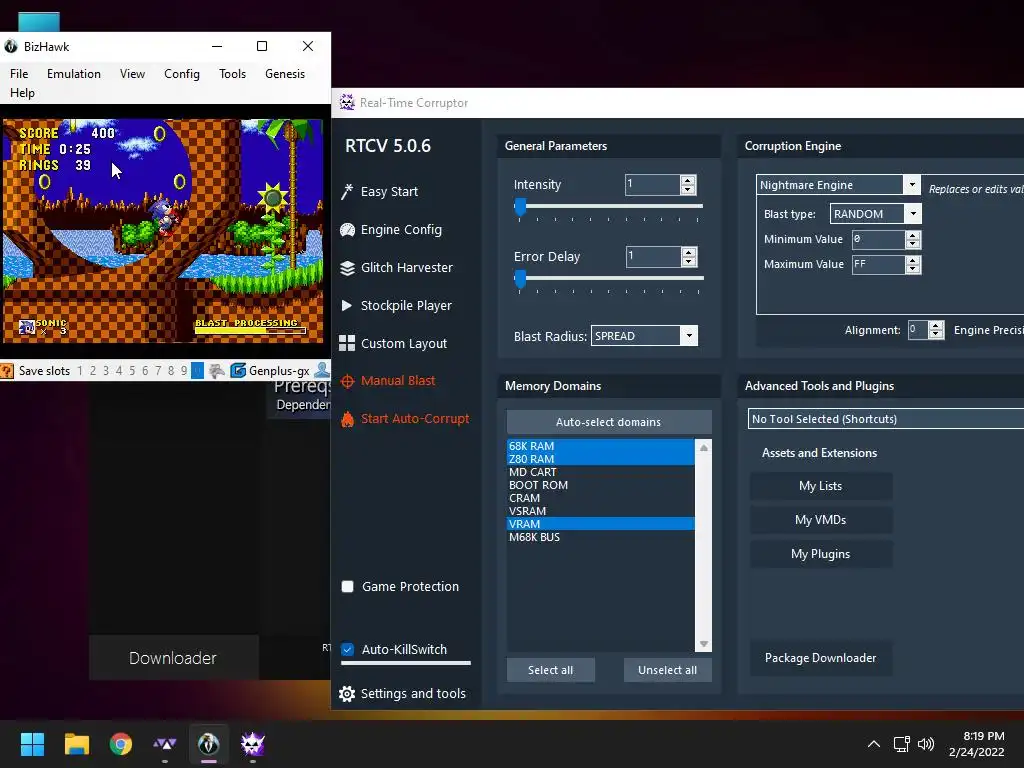Click the Package Downloader button
The image size is (1024, 768).
820,658
